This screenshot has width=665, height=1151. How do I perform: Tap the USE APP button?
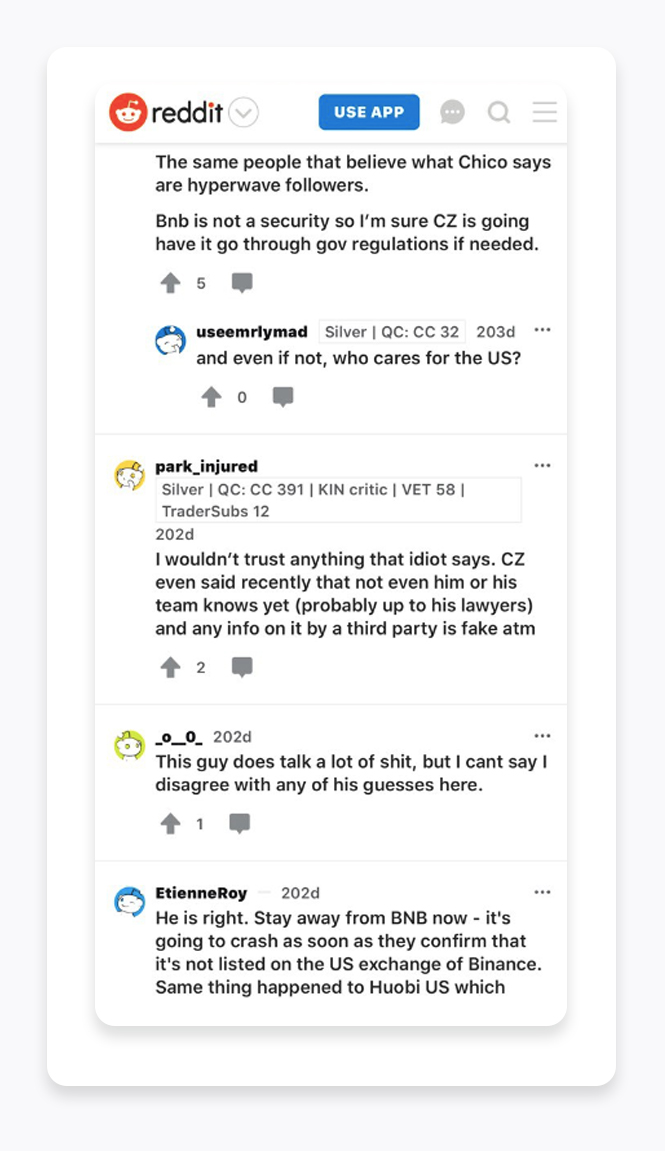pyautogui.click(x=369, y=112)
